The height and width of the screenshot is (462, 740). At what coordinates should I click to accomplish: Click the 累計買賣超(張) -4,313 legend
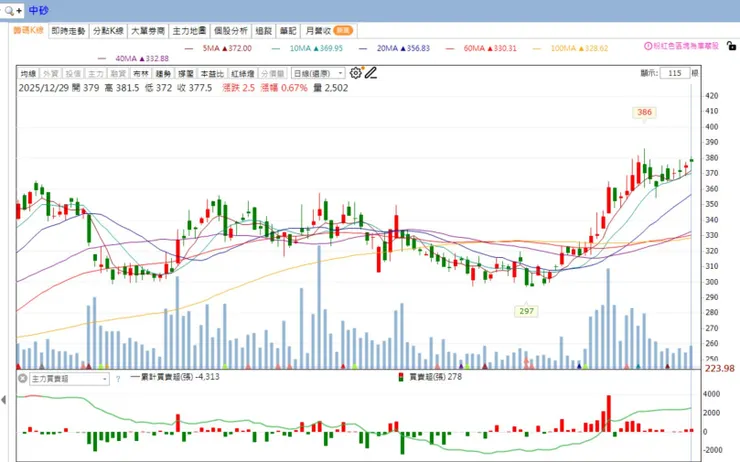[175, 377]
